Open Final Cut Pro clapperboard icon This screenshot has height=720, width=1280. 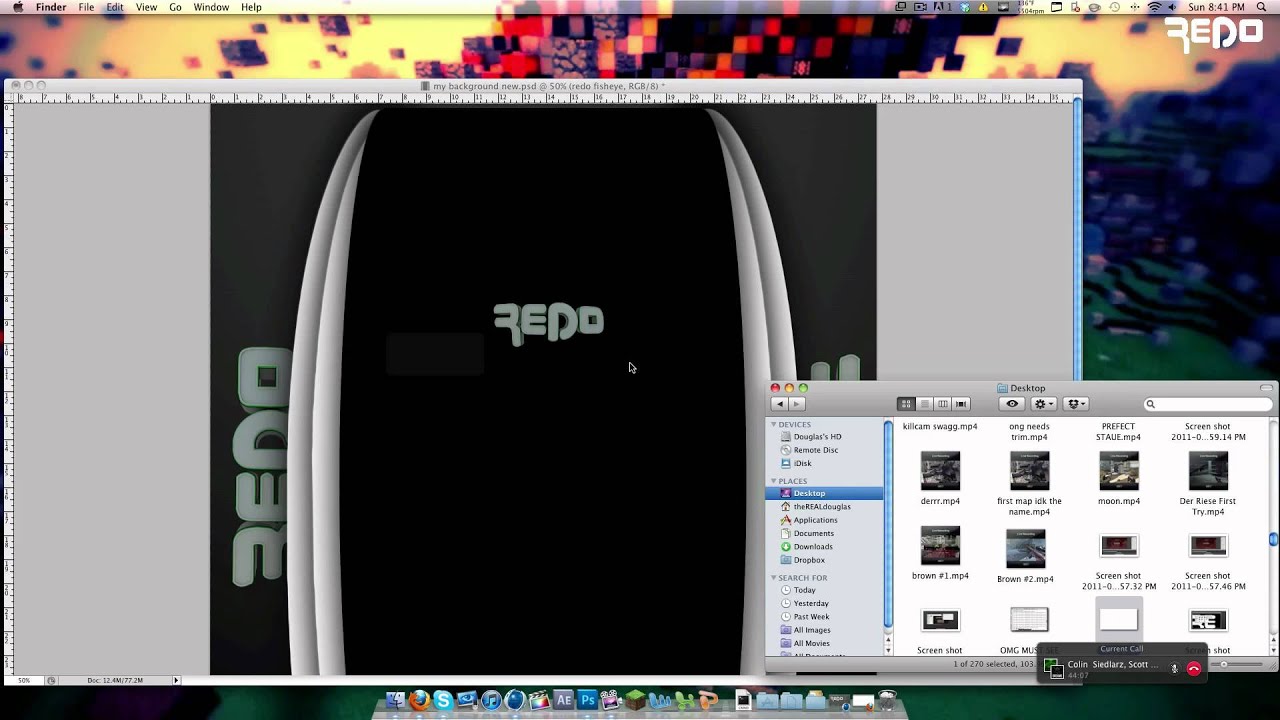click(539, 700)
